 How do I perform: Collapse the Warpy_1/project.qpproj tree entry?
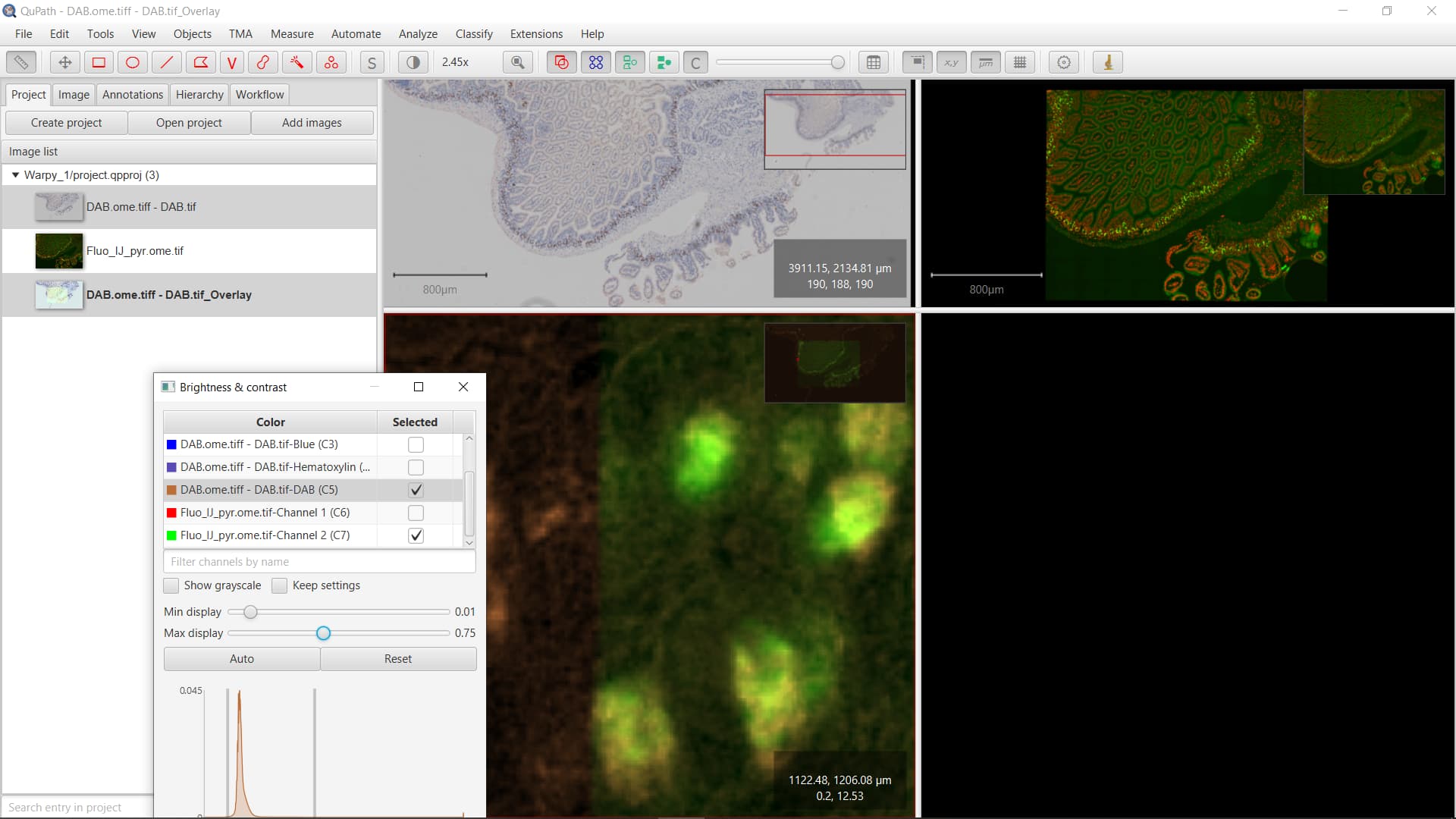[x=15, y=174]
